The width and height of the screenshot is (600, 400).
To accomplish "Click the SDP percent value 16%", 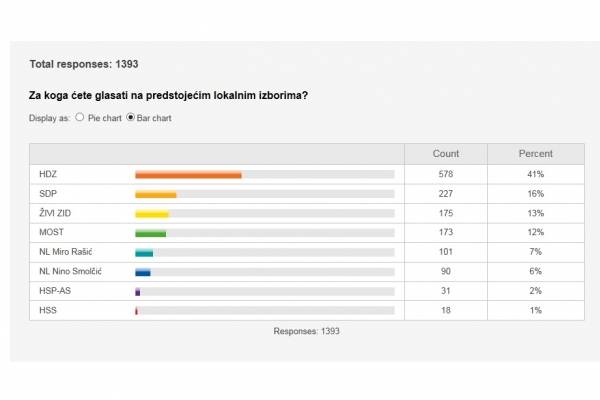I will pyautogui.click(x=535, y=194).
